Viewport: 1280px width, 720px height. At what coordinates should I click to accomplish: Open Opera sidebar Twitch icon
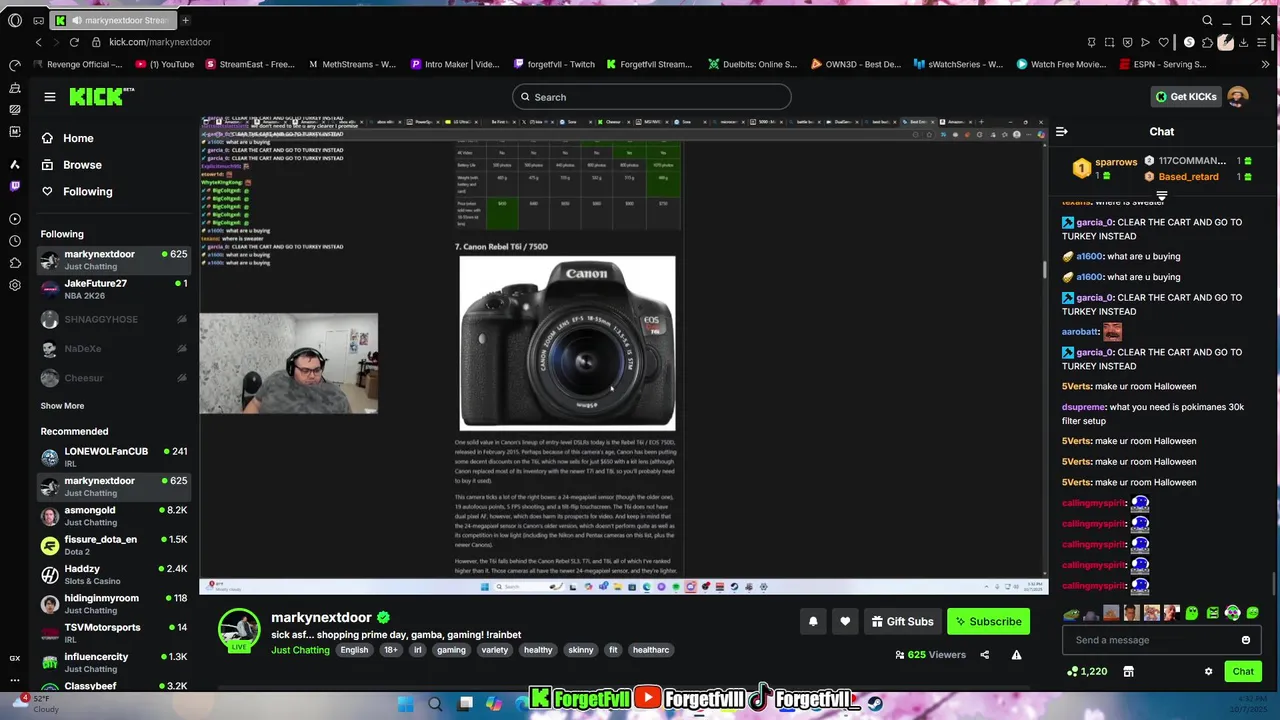tap(15, 186)
